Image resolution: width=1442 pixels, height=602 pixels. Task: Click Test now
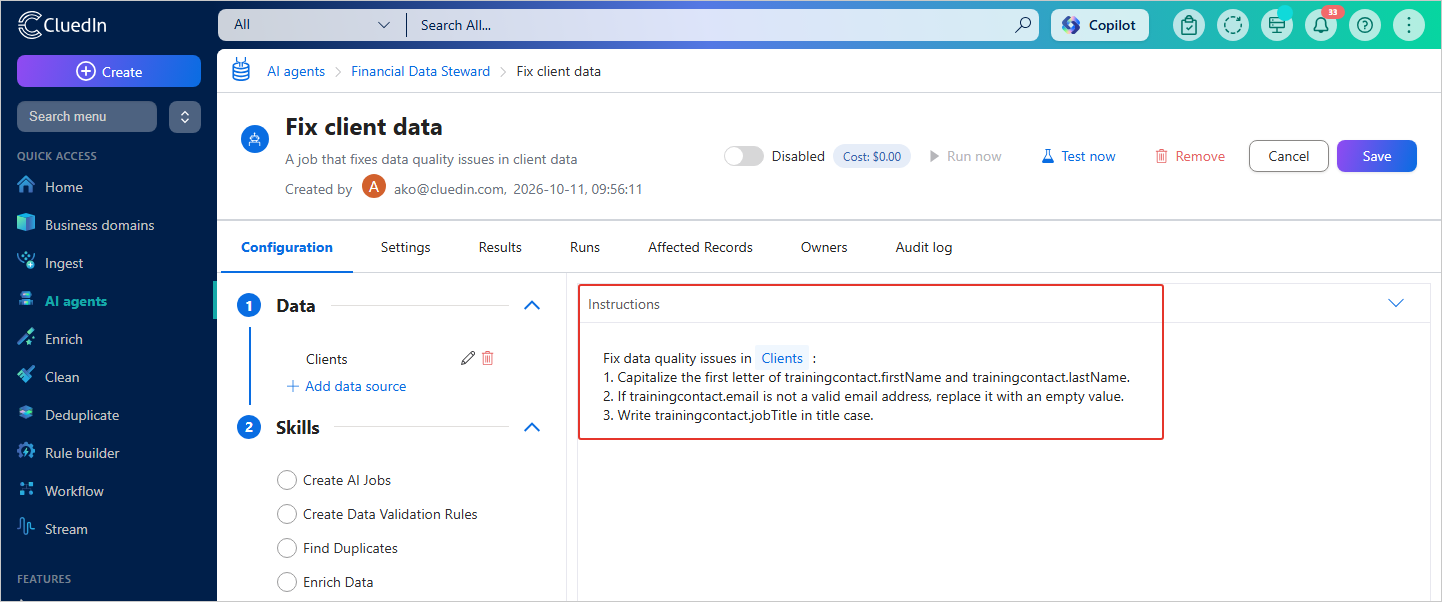(x=1078, y=156)
